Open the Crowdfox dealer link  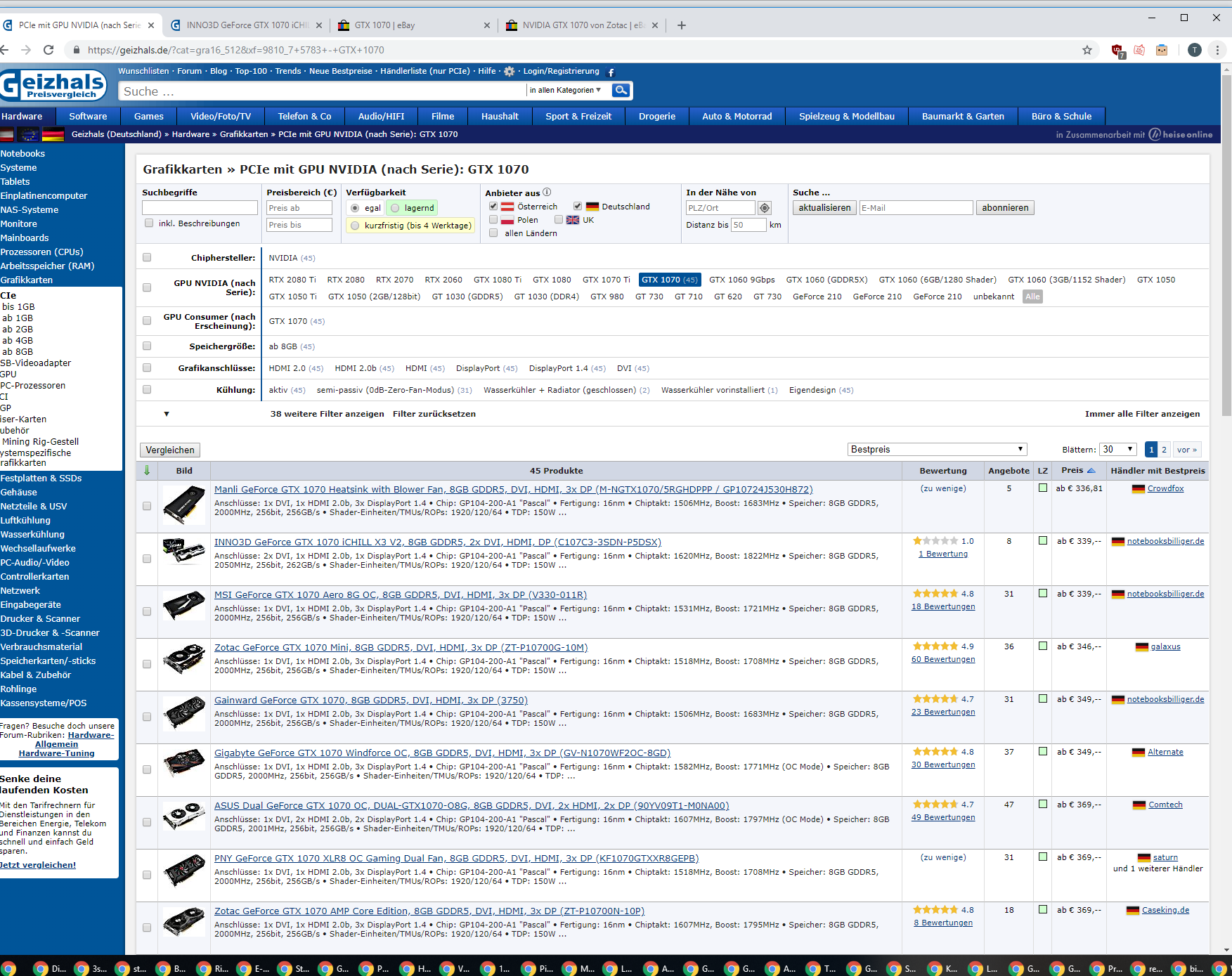[x=1165, y=488]
